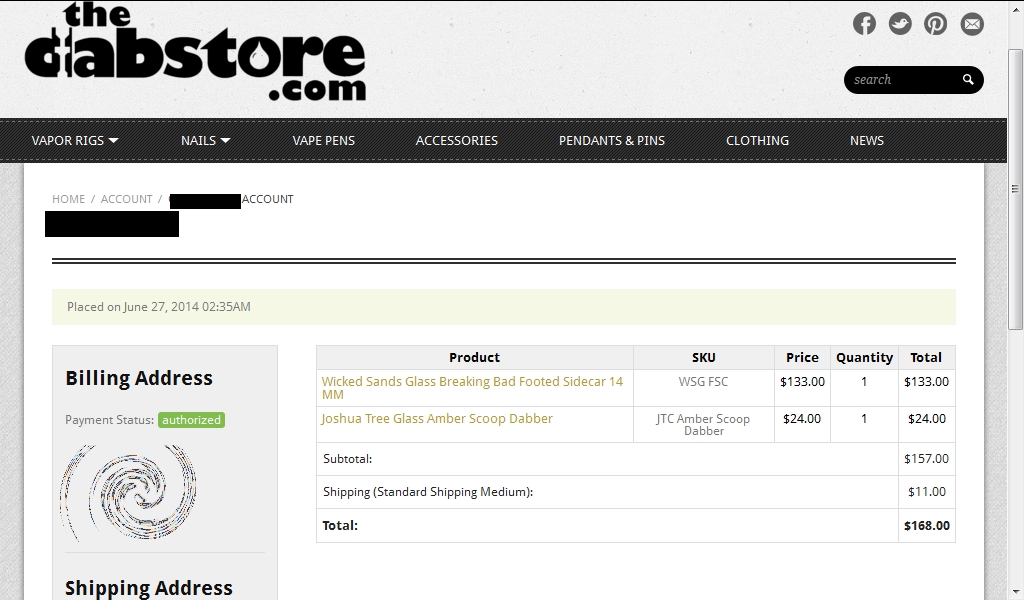Click the Home breadcrumb link

[69, 199]
